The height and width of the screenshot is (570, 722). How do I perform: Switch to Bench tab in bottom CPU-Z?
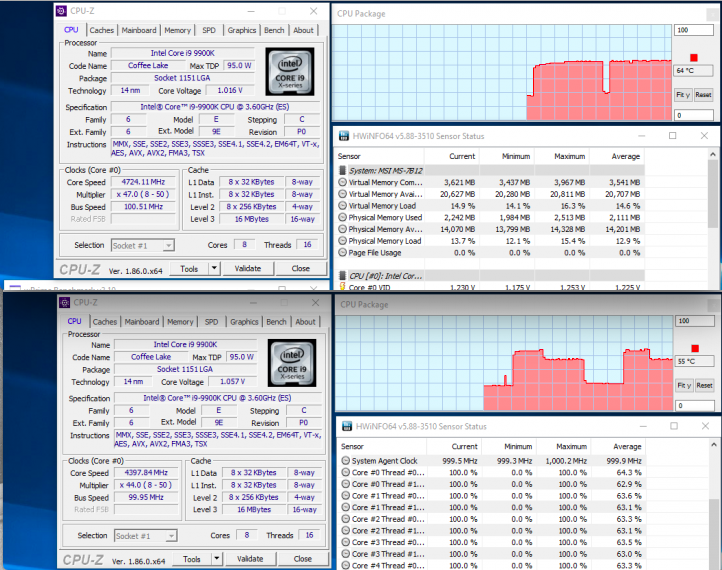(276, 322)
